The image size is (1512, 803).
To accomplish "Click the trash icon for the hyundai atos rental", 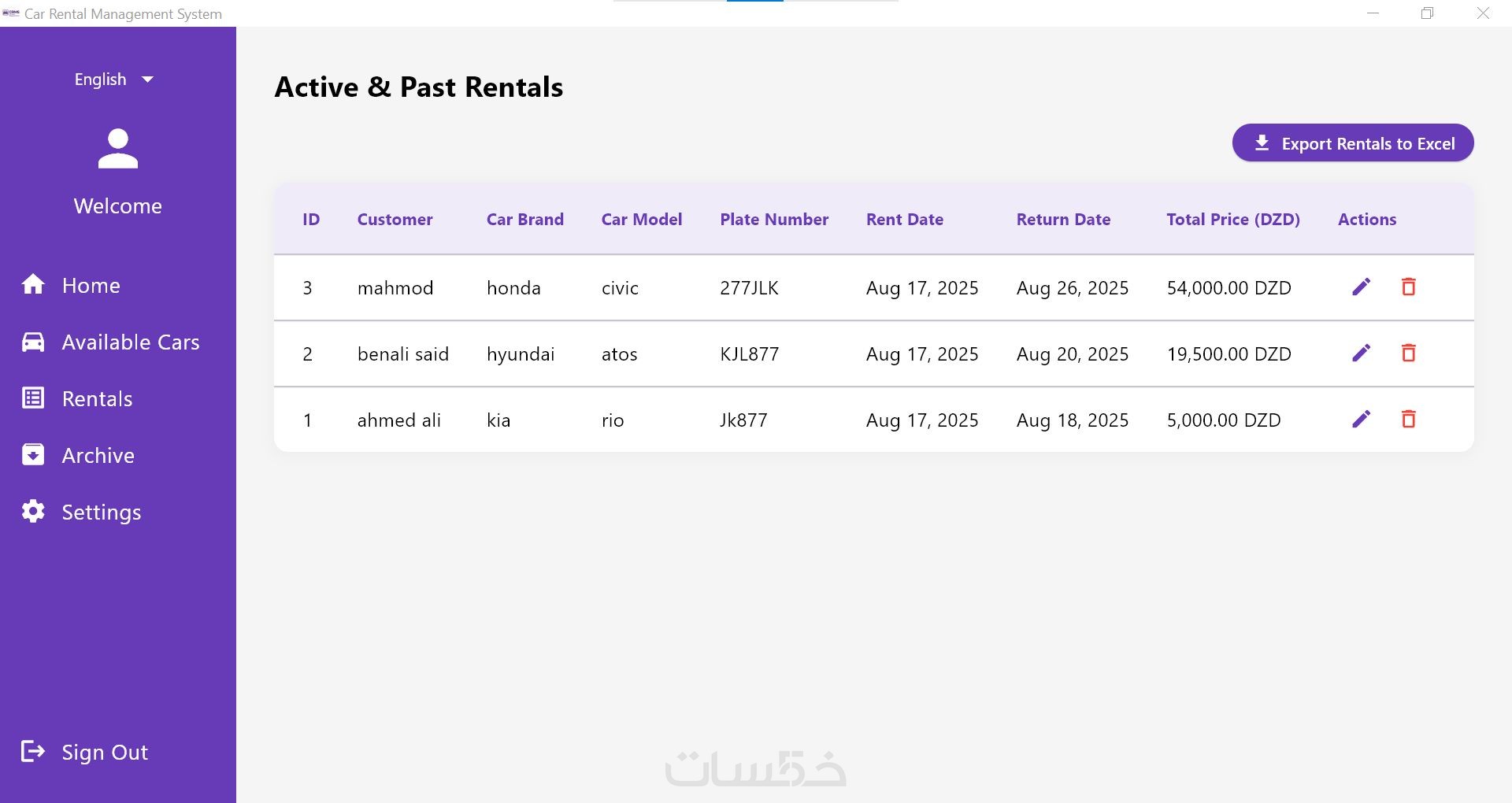I will (1408, 353).
